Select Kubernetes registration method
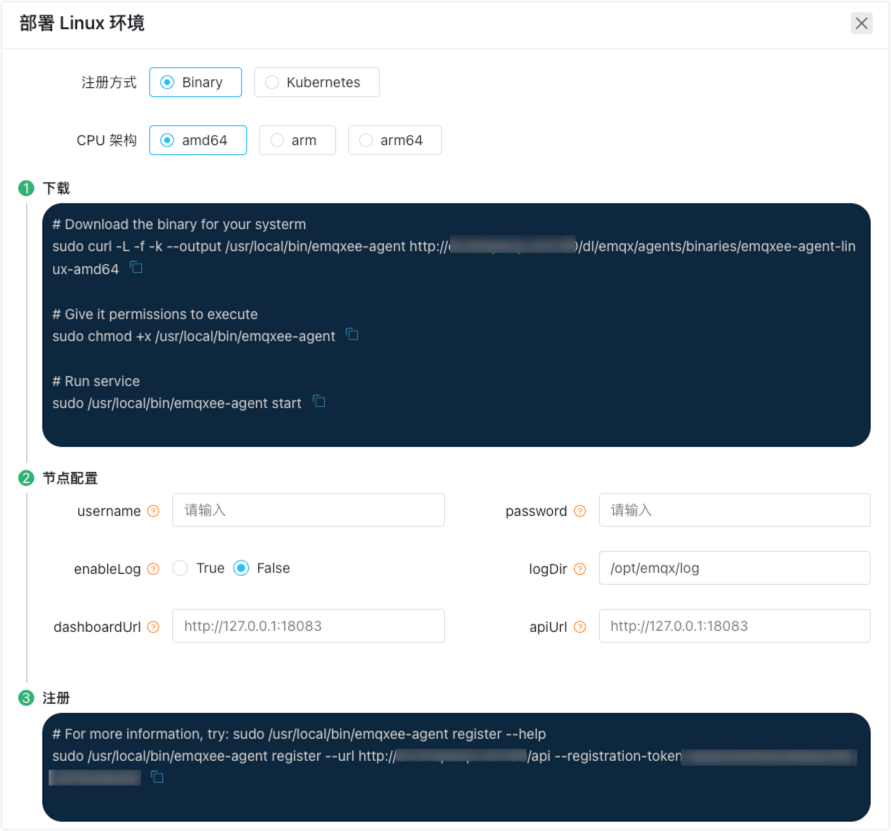The height and width of the screenshot is (831, 891). coord(316,82)
